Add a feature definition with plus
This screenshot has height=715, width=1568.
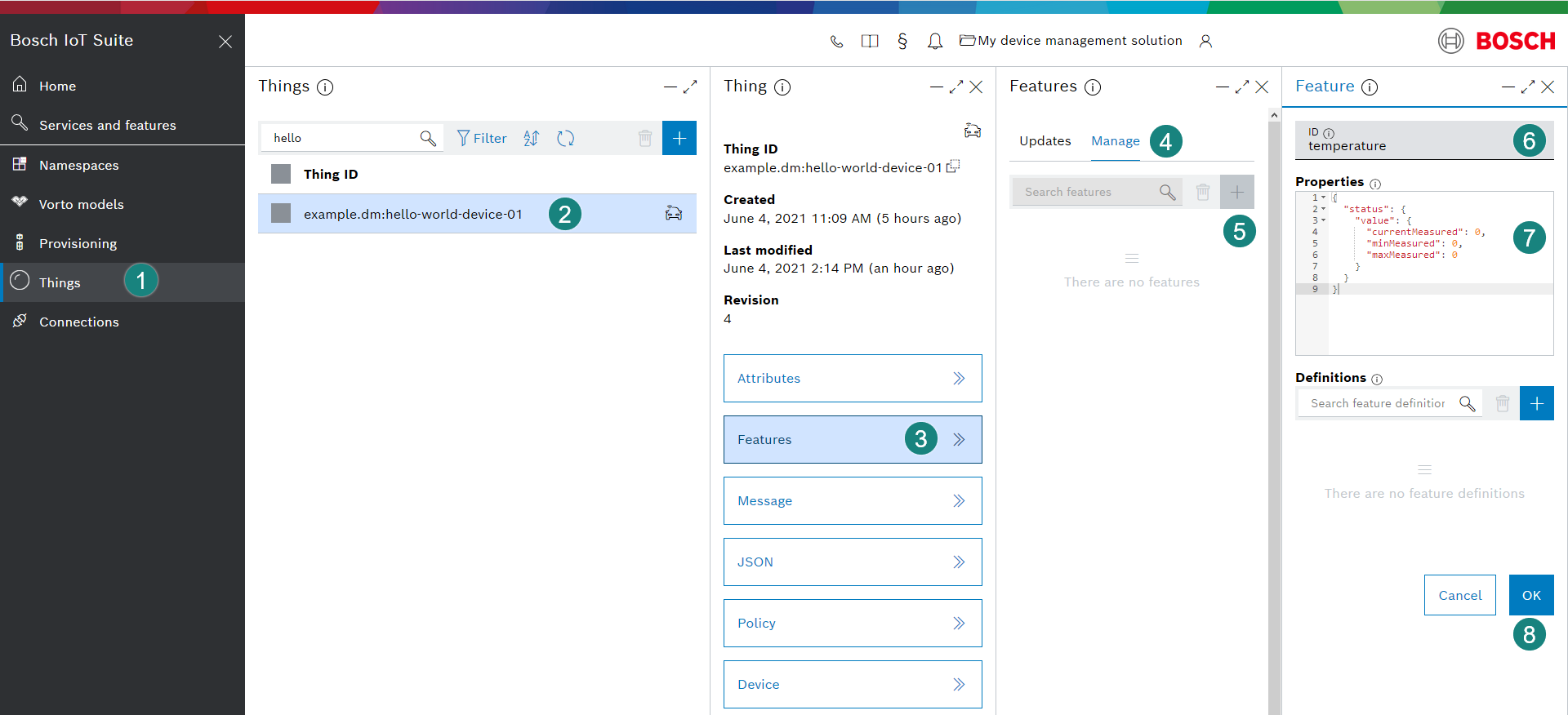click(x=1537, y=403)
